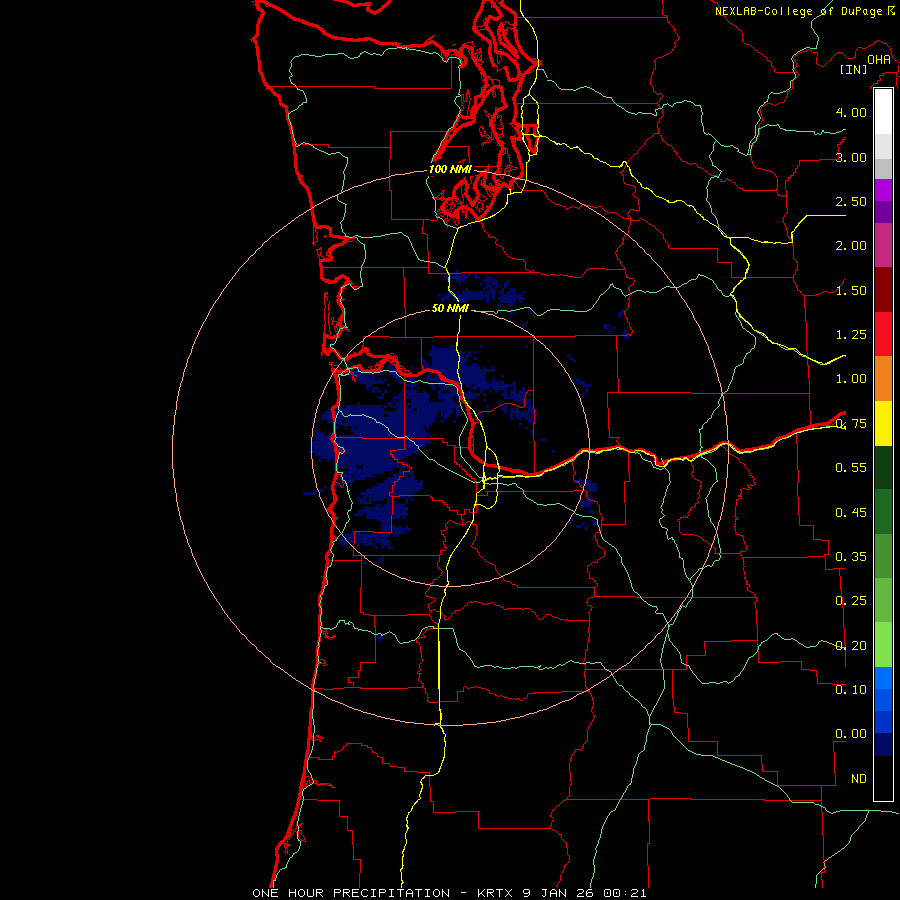Click the '1.50' legend value

pos(851,290)
